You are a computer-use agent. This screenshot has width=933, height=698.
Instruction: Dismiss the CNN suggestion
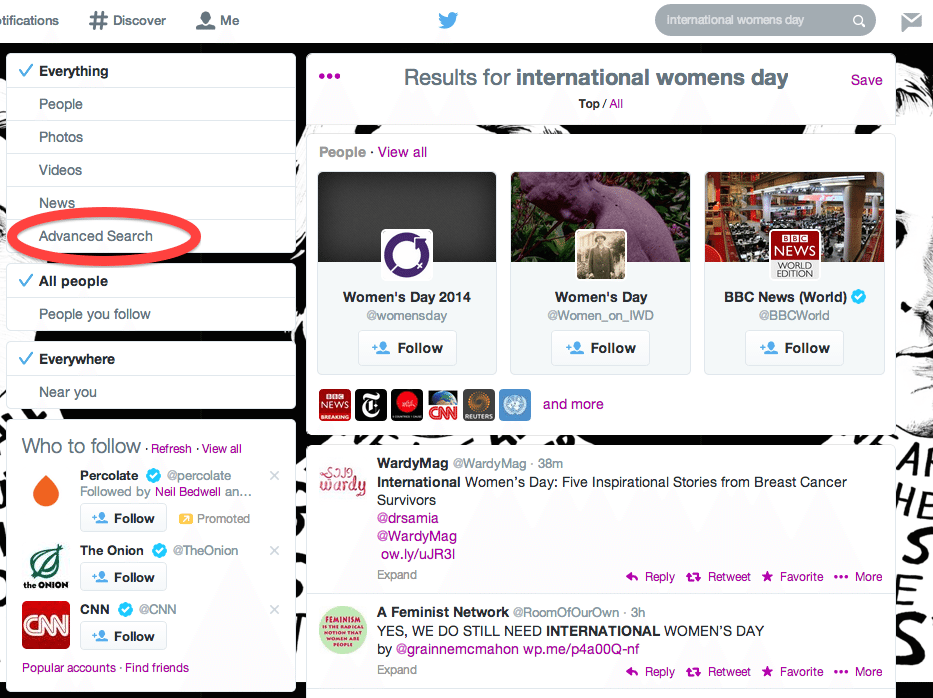tap(274, 609)
